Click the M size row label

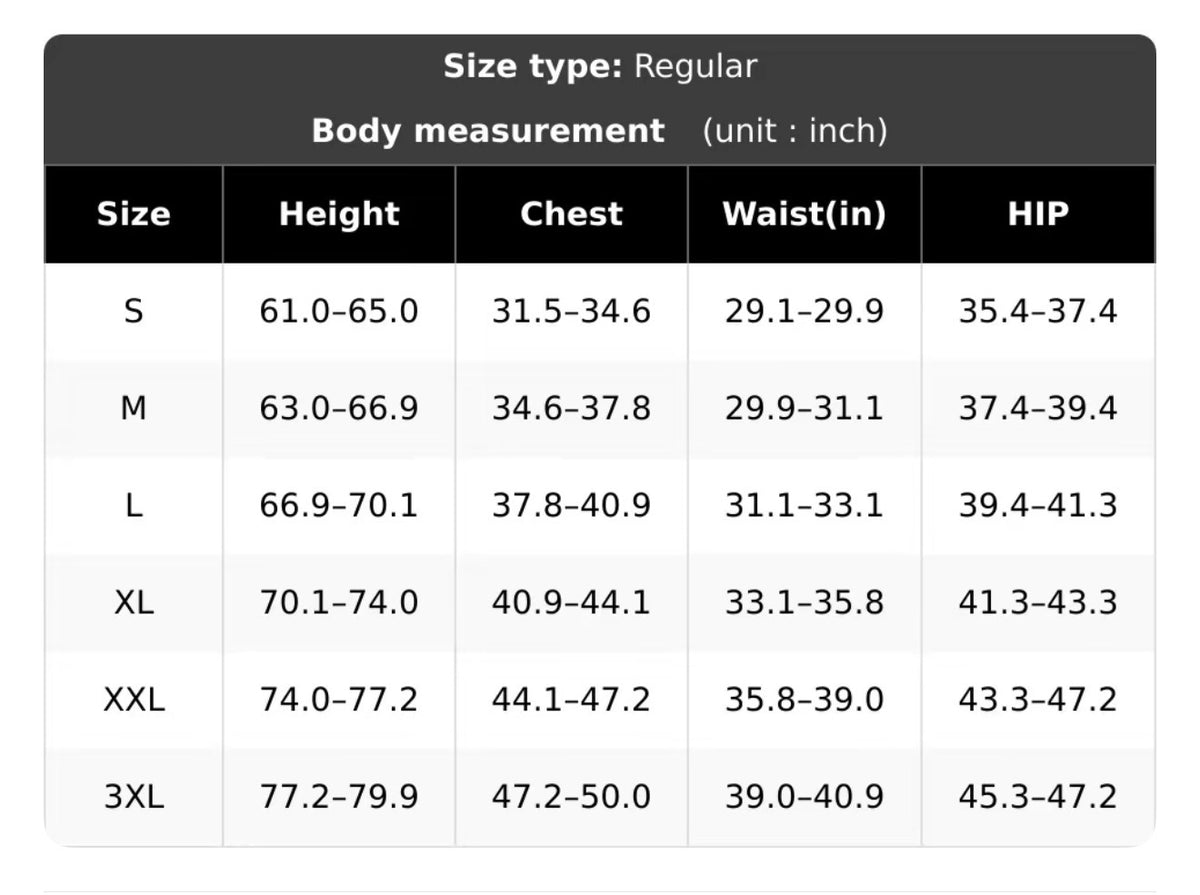[x=133, y=409]
